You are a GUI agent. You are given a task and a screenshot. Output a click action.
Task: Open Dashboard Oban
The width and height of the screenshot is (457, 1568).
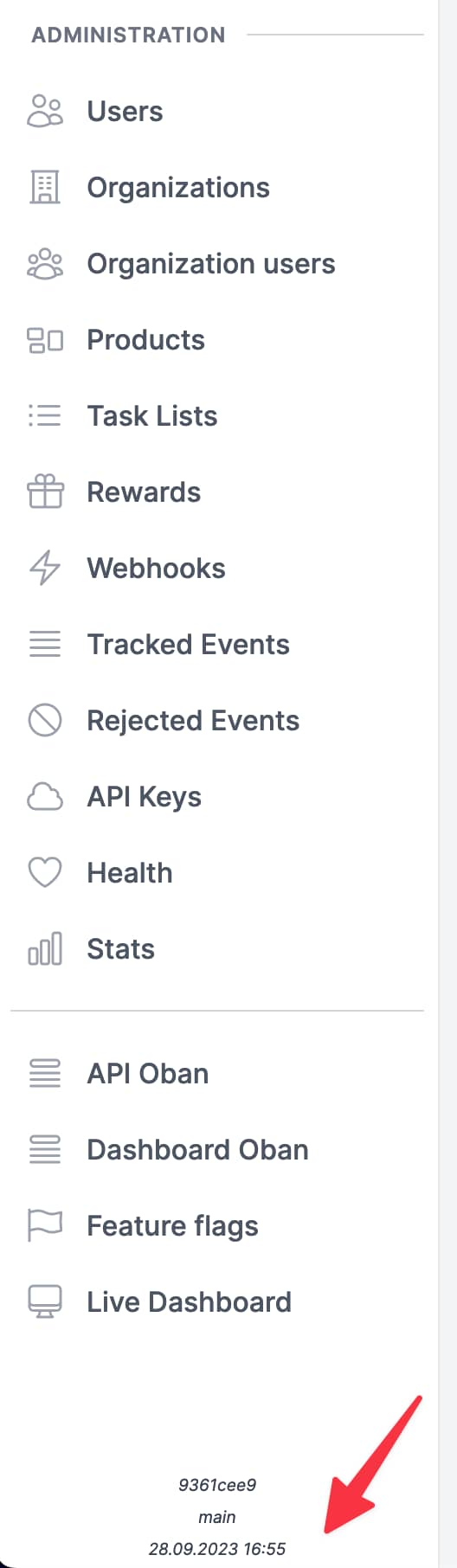[198, 1150]
